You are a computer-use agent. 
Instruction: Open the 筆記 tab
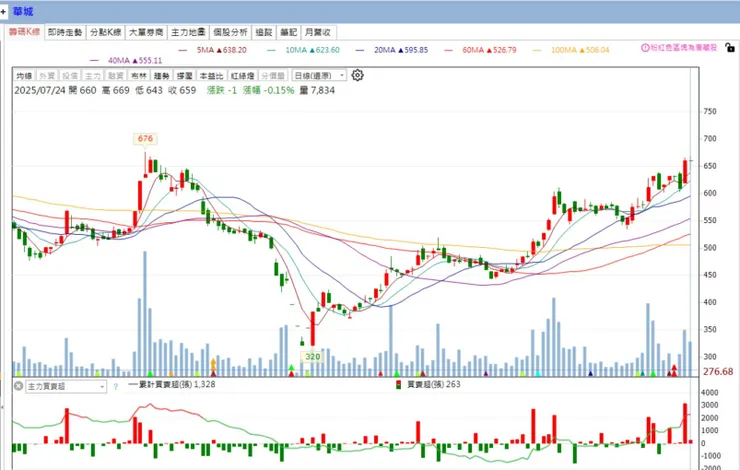(x=288, y=32)
